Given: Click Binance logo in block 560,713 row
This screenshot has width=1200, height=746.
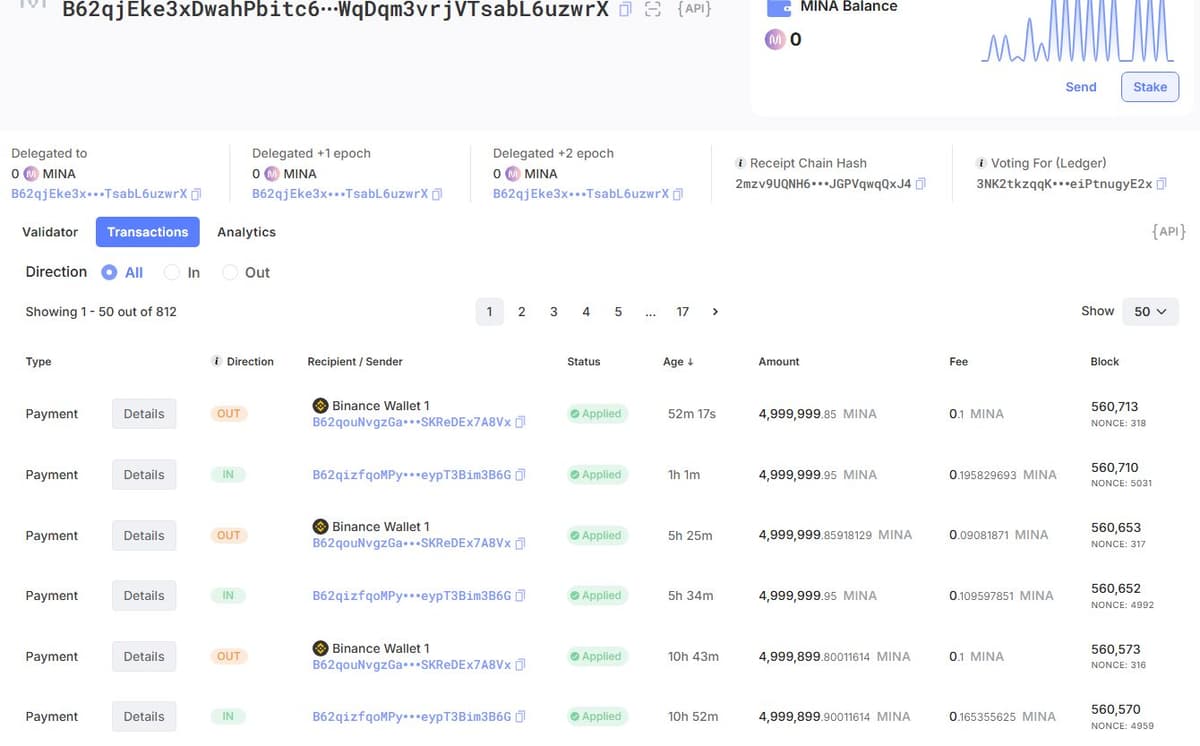Looking at the screenshot, I should (320, 405).
